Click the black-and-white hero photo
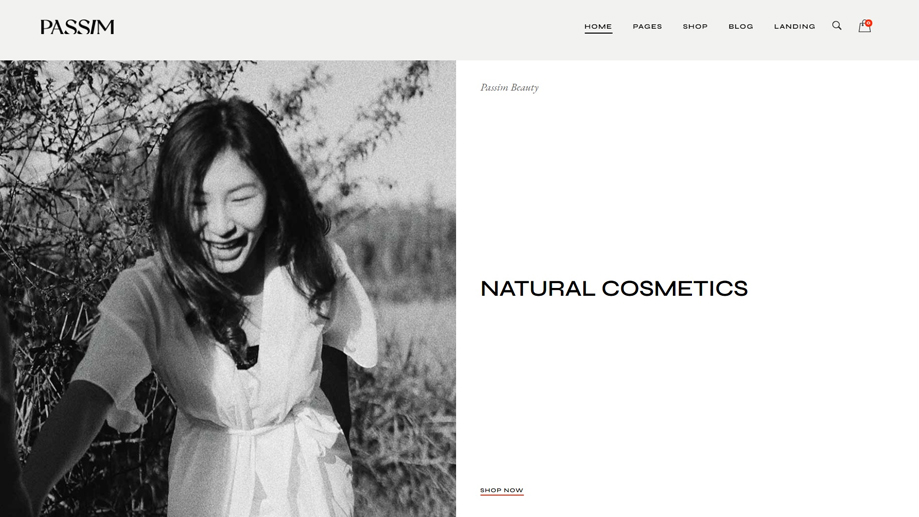Image resolution: width=919 pixels, height=517 pixels. [228, 288]
